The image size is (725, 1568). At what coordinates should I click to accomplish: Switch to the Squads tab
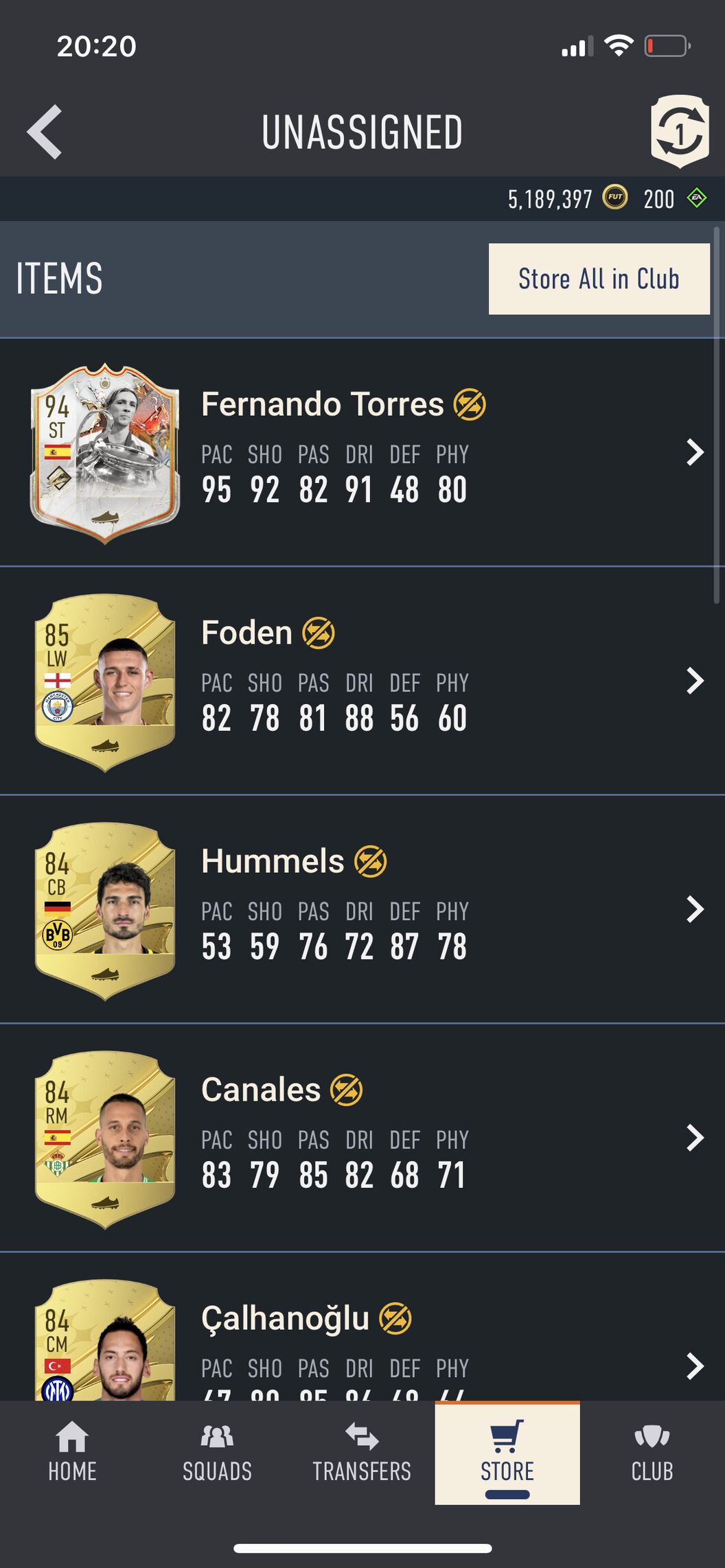click(x=217, y=1452)
